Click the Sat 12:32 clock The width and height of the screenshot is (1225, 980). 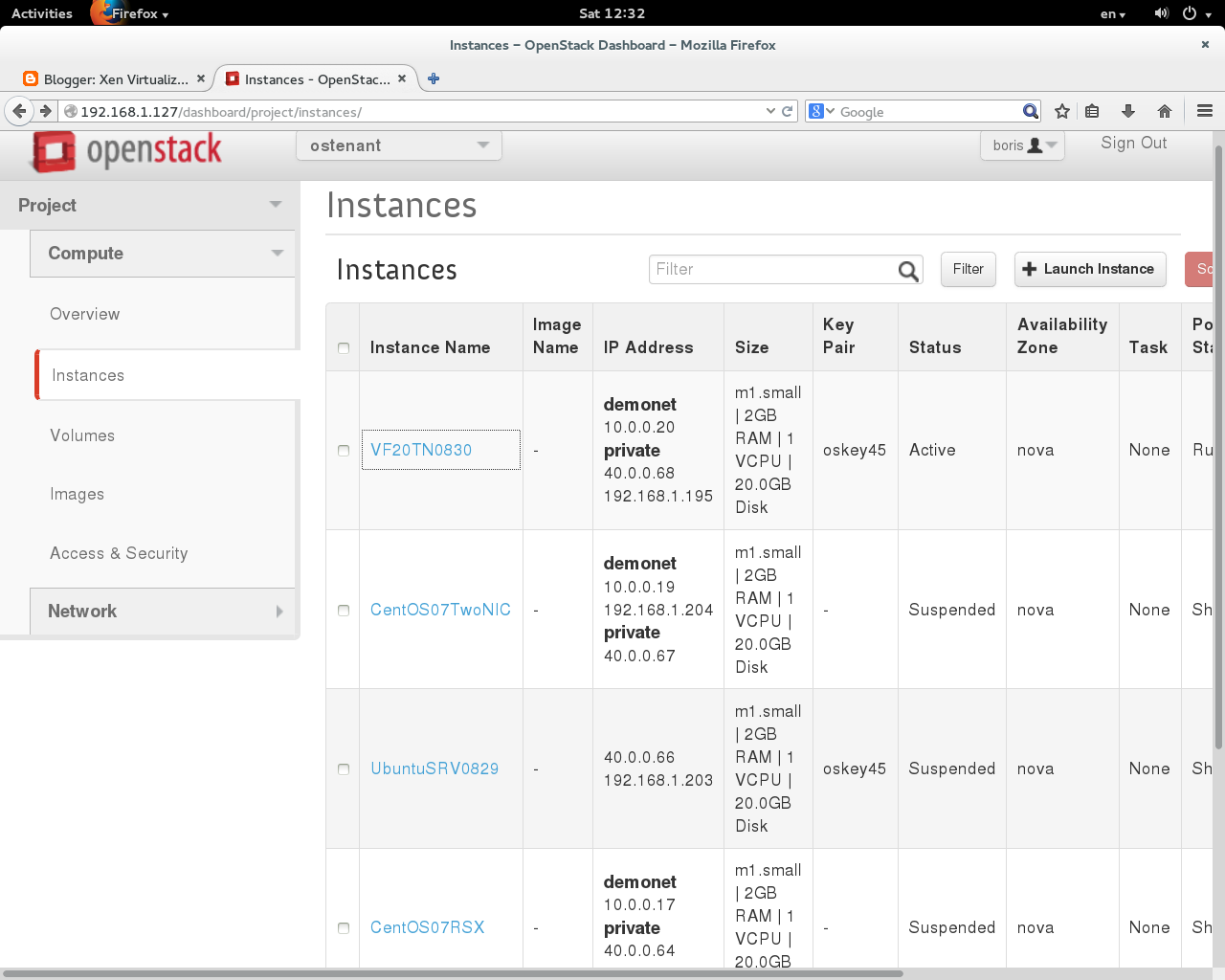click(612, 13)
